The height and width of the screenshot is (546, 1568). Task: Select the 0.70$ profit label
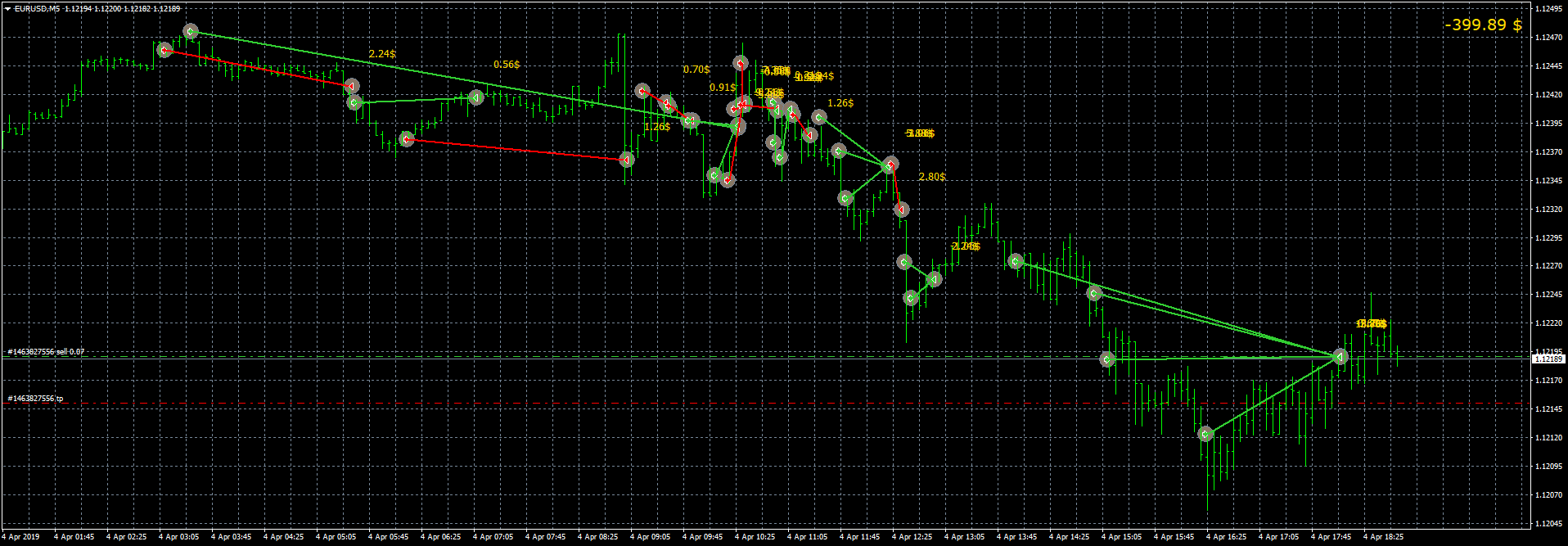tap(696, 70)
